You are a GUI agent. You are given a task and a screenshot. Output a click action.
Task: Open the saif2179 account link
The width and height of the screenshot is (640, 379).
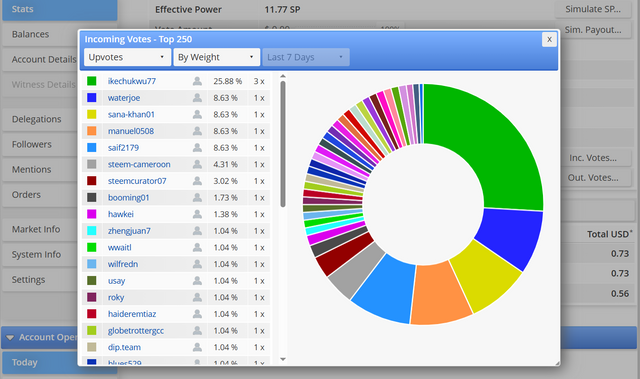[123, 148]
